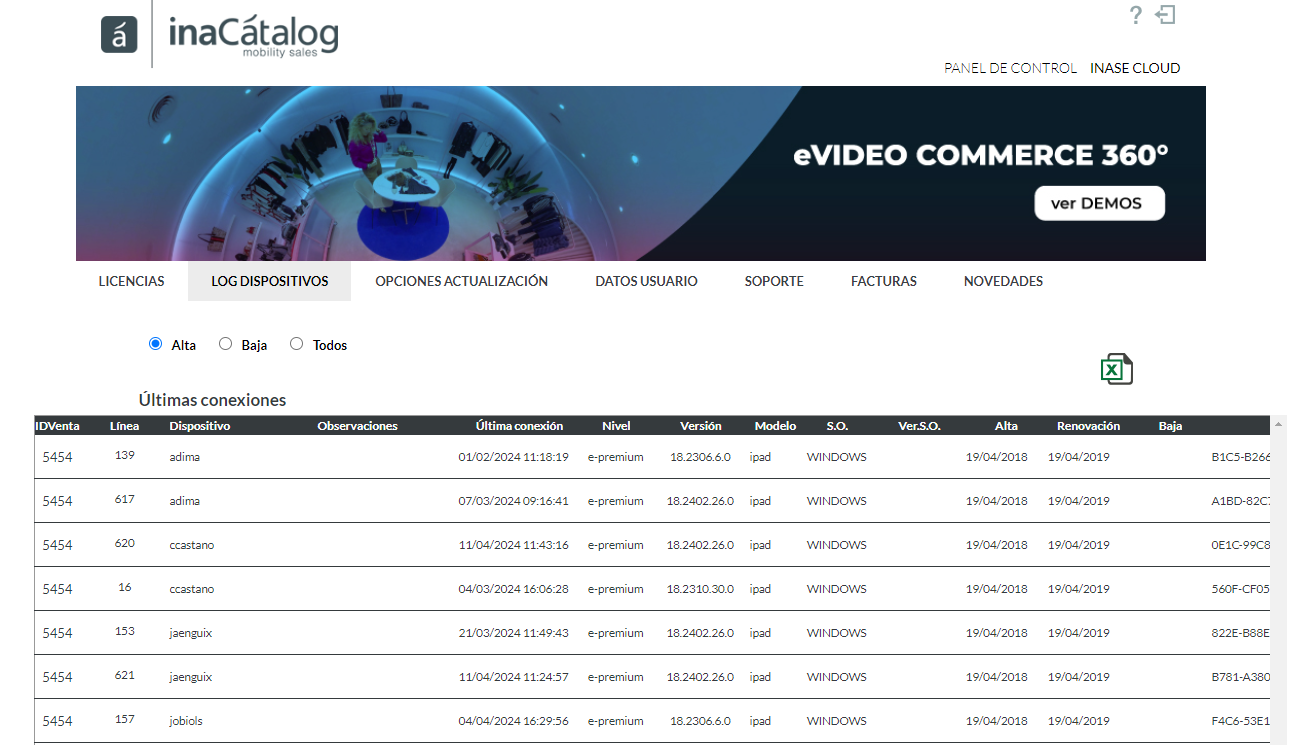The width and height of the screenshot is (1297, 745).
Task: Click the INASE CLOUD link
Action: point(1135,68)
